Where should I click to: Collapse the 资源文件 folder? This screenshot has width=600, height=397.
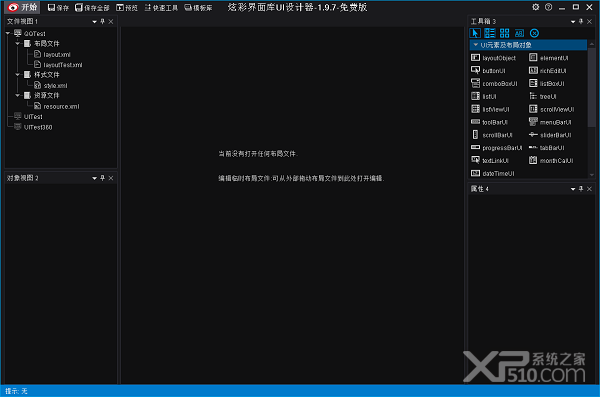point(18,95)
